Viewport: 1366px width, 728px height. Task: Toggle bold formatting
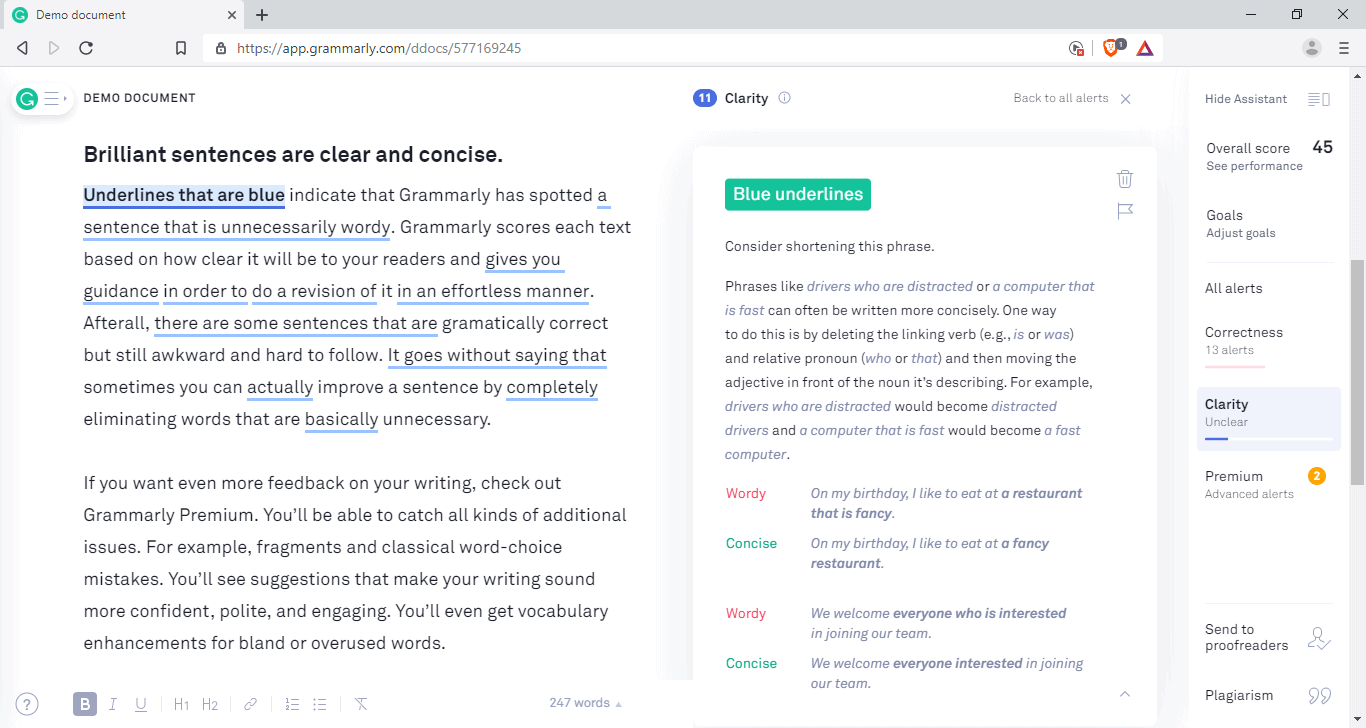pyautogui.click(x=85, y=704)
